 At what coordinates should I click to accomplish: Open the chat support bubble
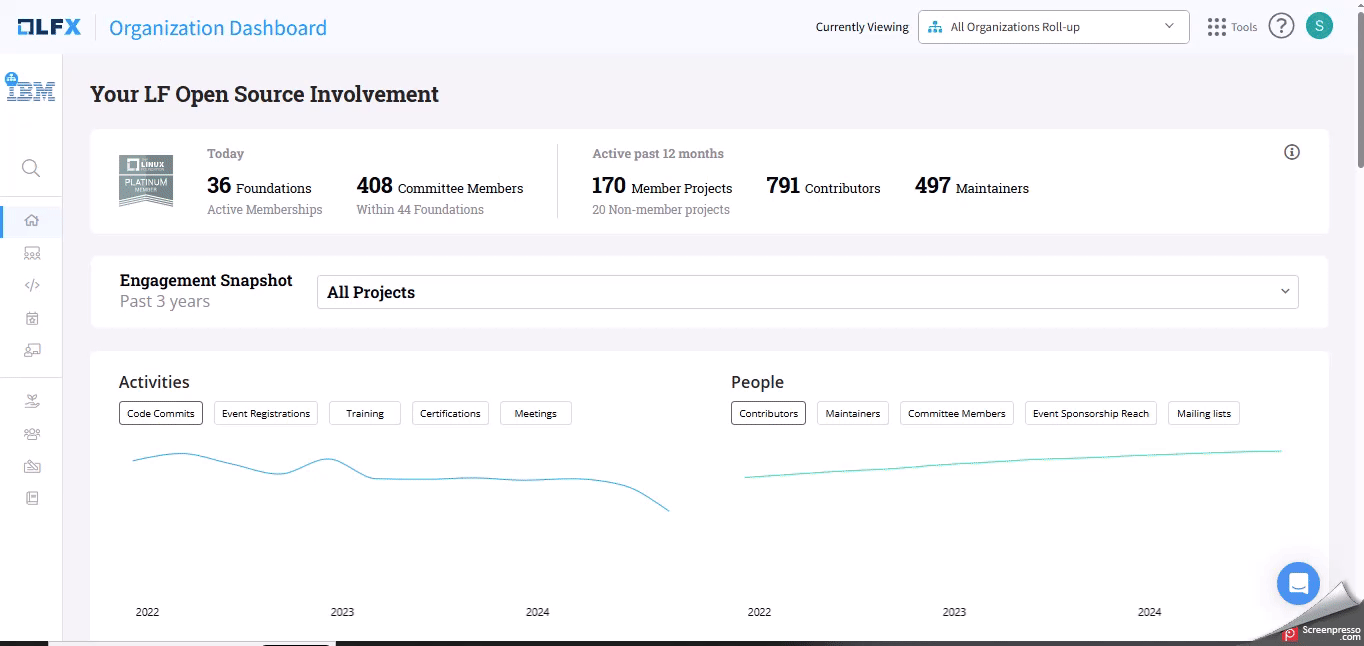[1298, 584]
